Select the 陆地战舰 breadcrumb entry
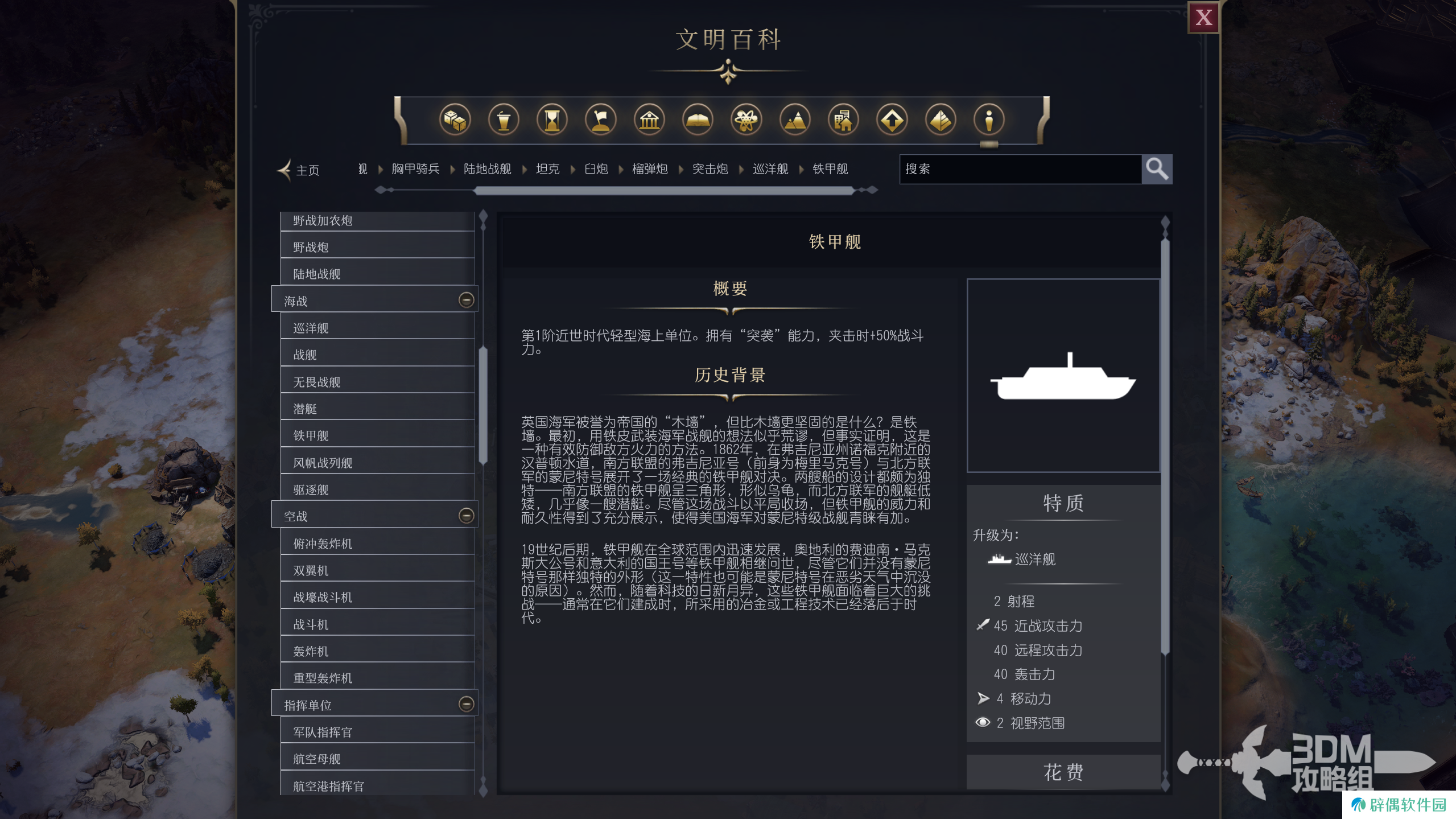The height and width of the screenshot is (819, 1456). (487, 169)
